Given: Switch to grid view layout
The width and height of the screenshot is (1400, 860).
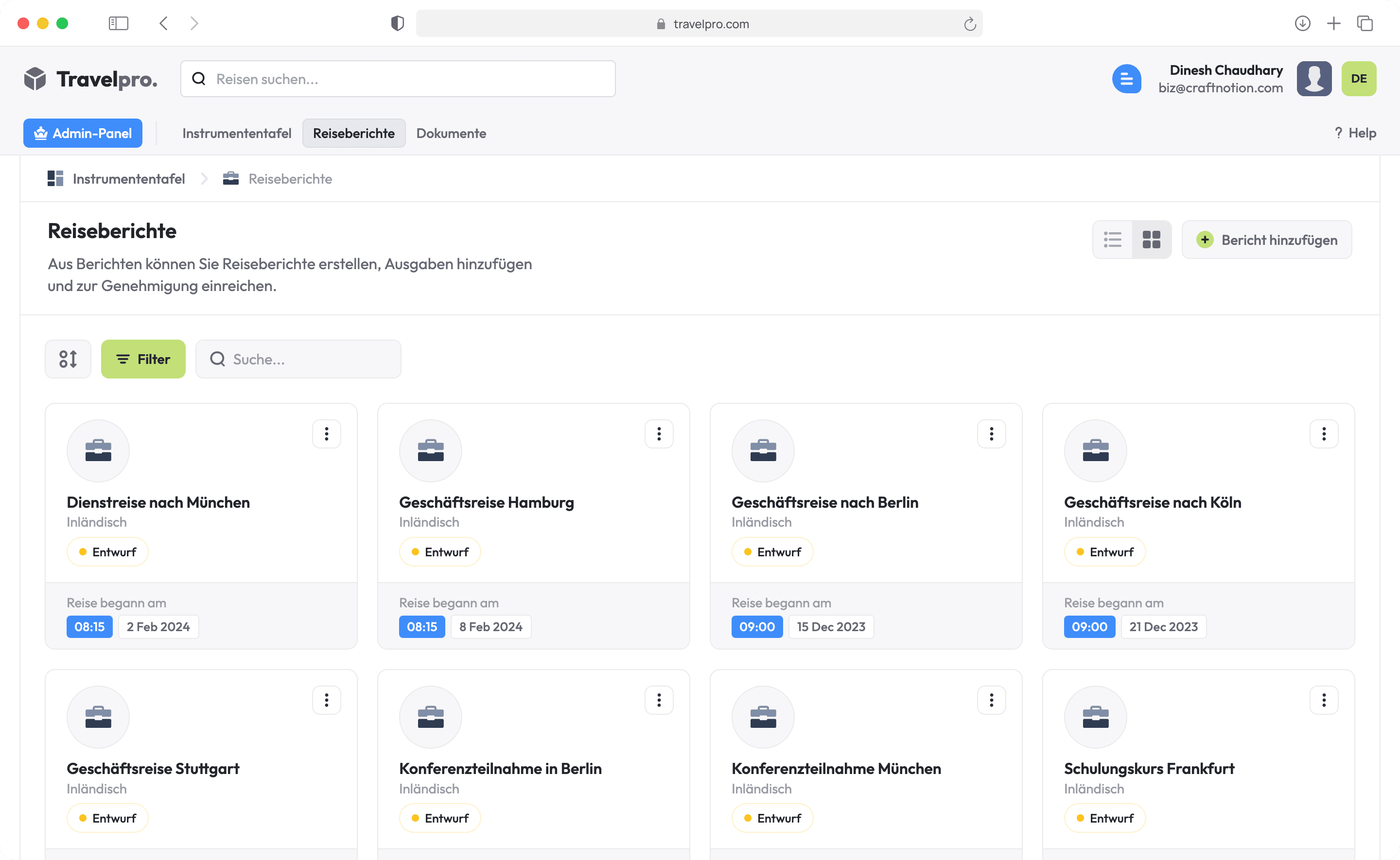Looking at the screenshot, I should [1151, 240].
